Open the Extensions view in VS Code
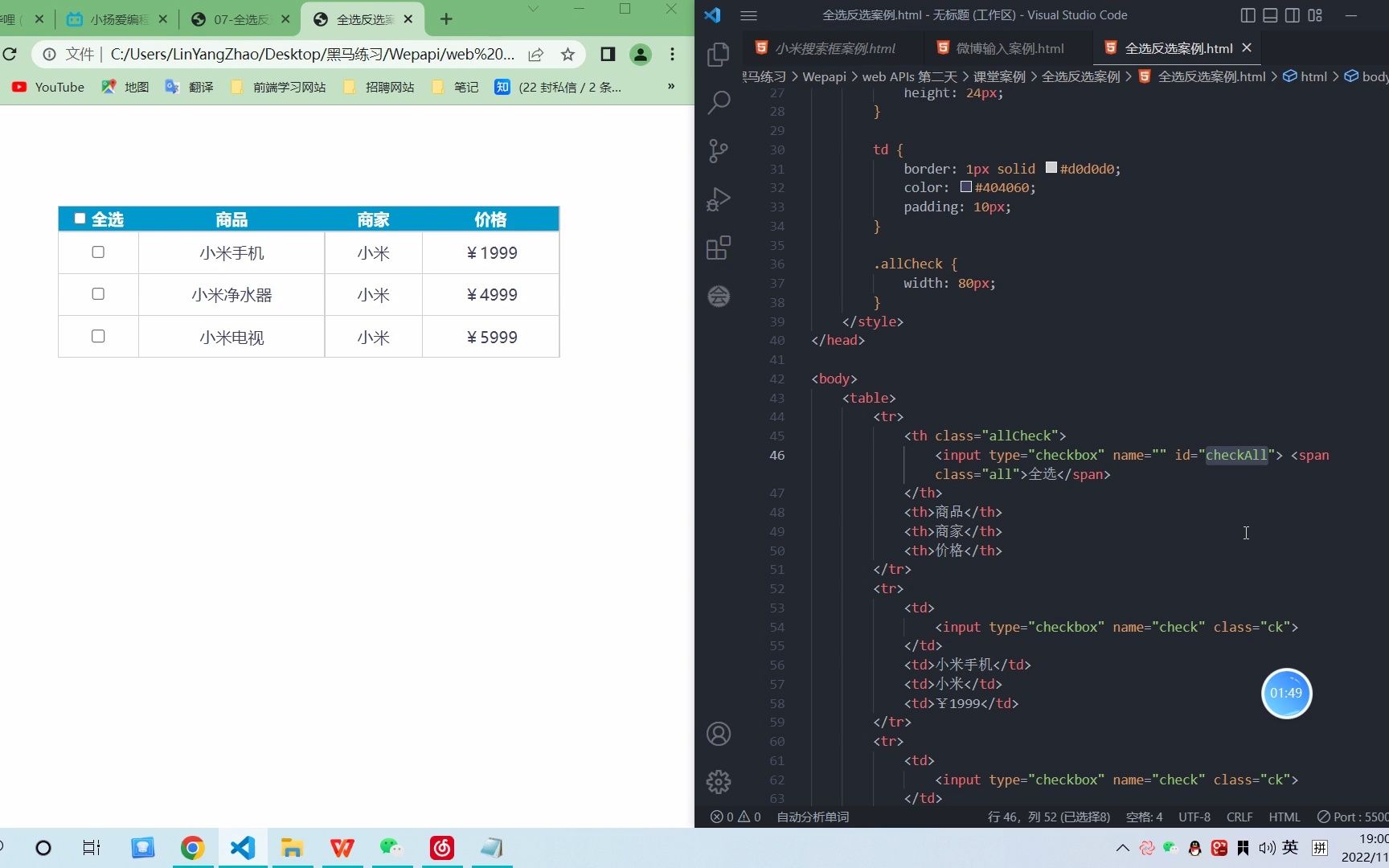Viewport: 1389px width, 868px height. coord(718,248)
